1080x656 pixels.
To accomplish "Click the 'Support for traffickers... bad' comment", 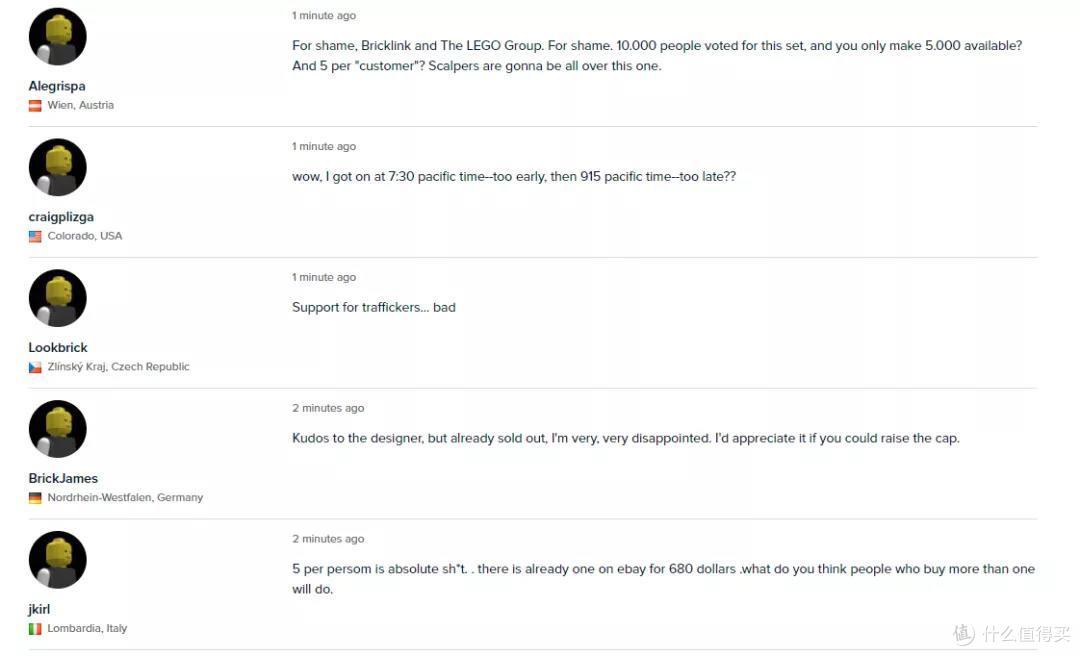I will click(x=373, y=307).
